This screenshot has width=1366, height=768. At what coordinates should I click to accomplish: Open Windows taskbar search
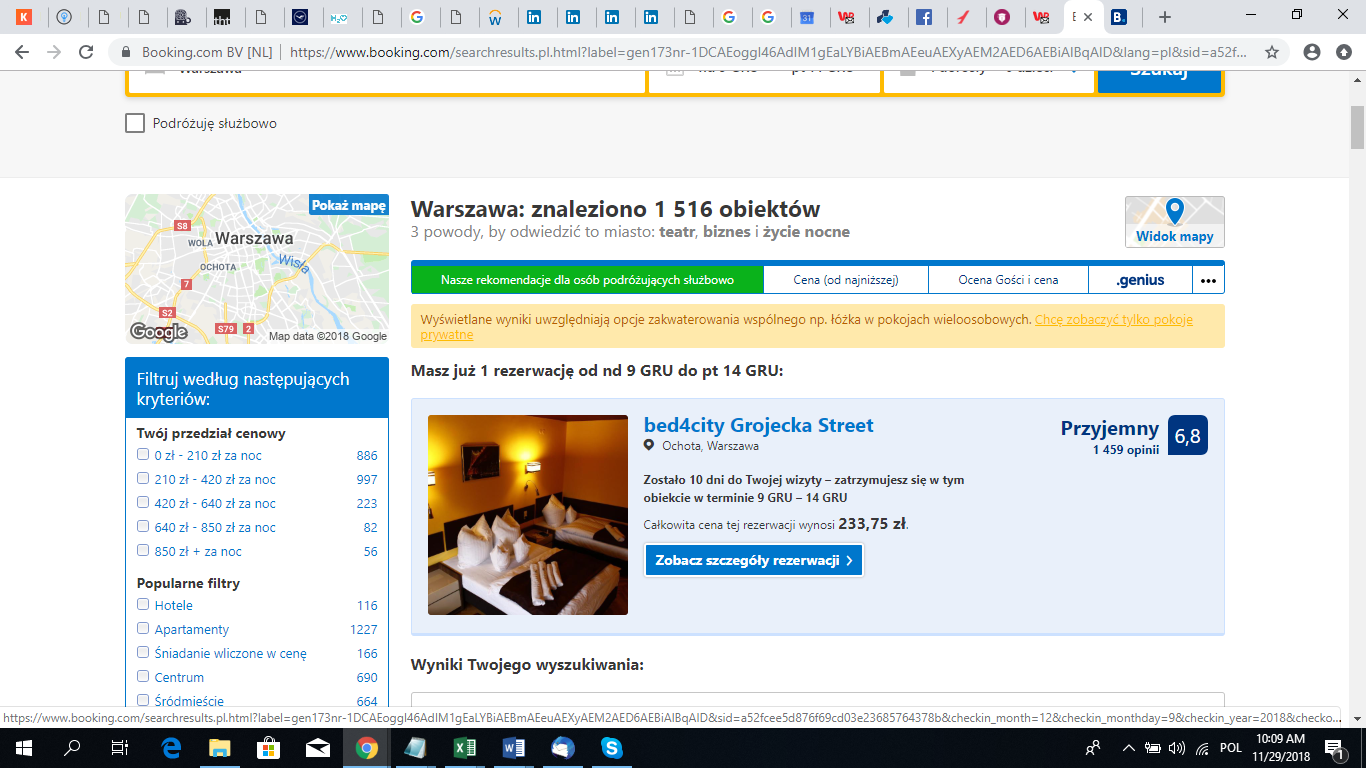click(x=72, y=748)
